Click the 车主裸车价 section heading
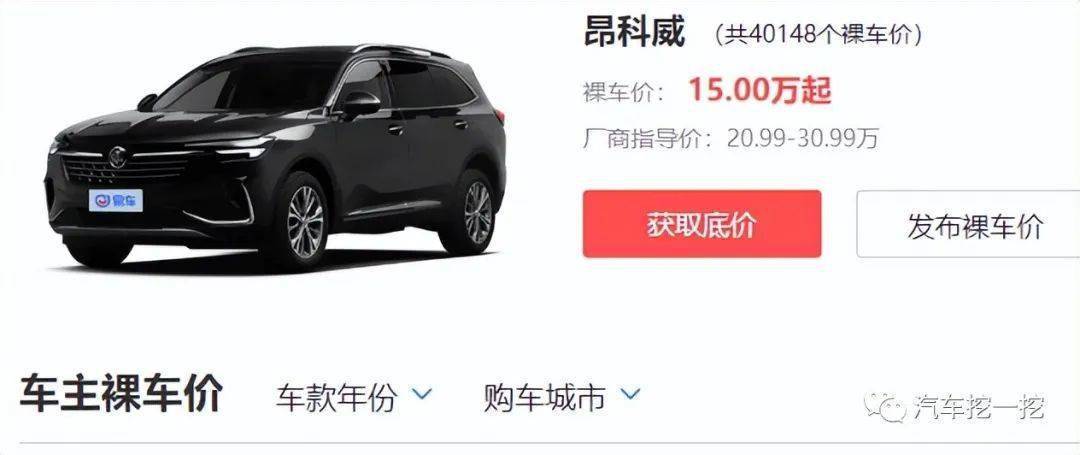 (121, 394)
